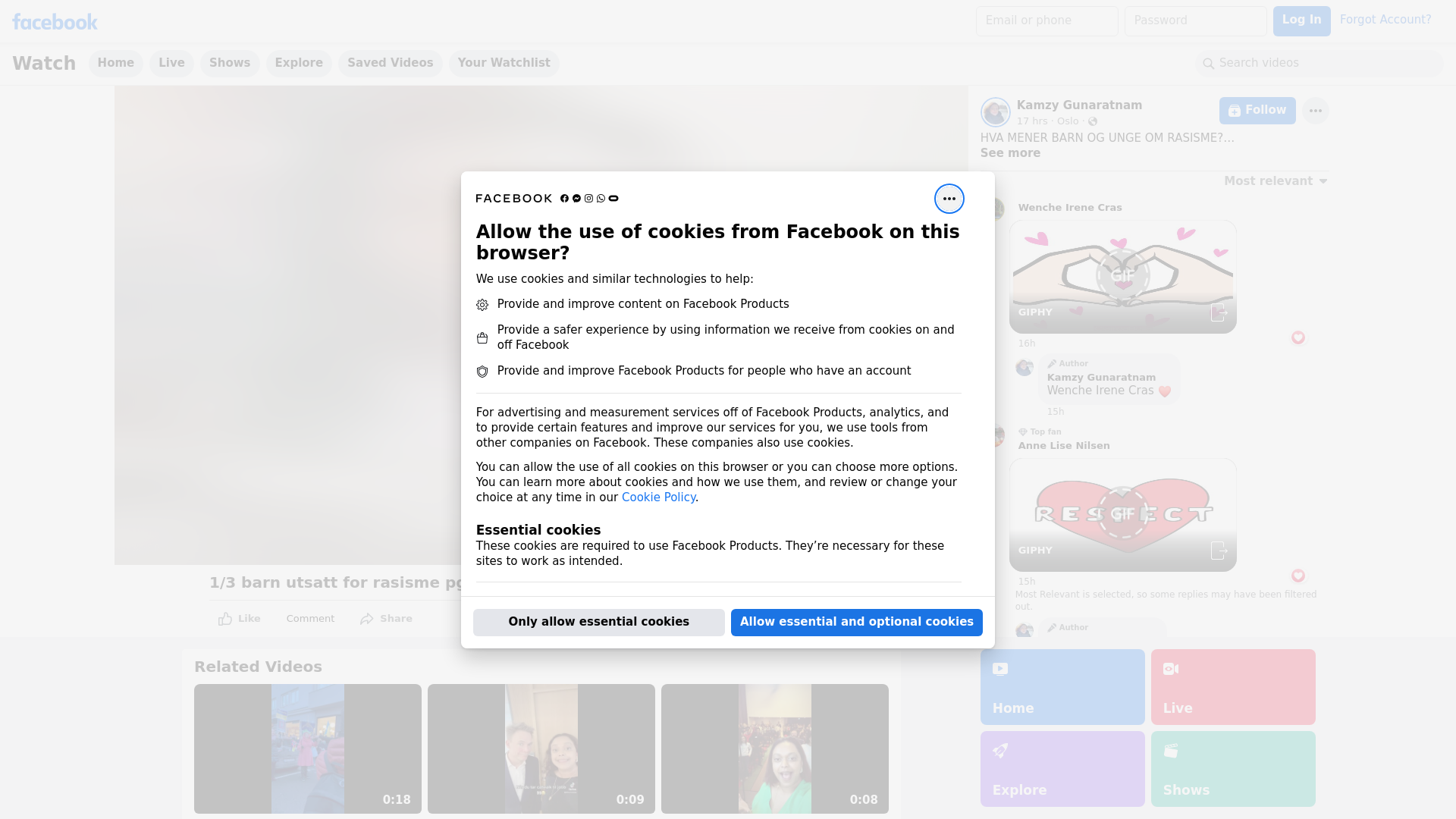This screenshot has width=1456, height=819.
Task: Open the post options ellipsis beside Follow
Action: [1315, 111]
